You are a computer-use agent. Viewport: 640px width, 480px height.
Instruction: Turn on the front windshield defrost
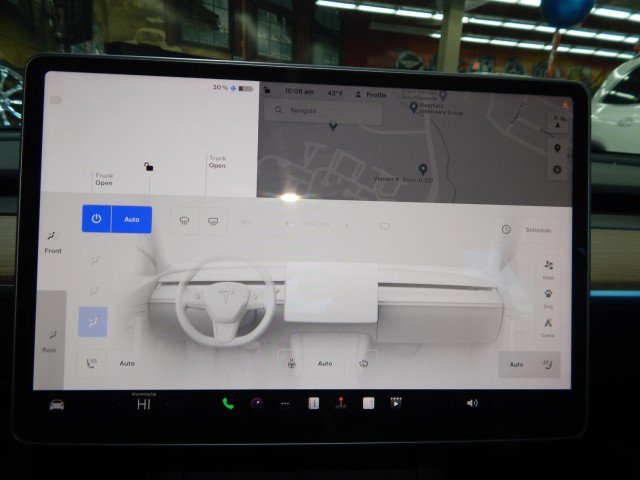[x=184, y=221]
